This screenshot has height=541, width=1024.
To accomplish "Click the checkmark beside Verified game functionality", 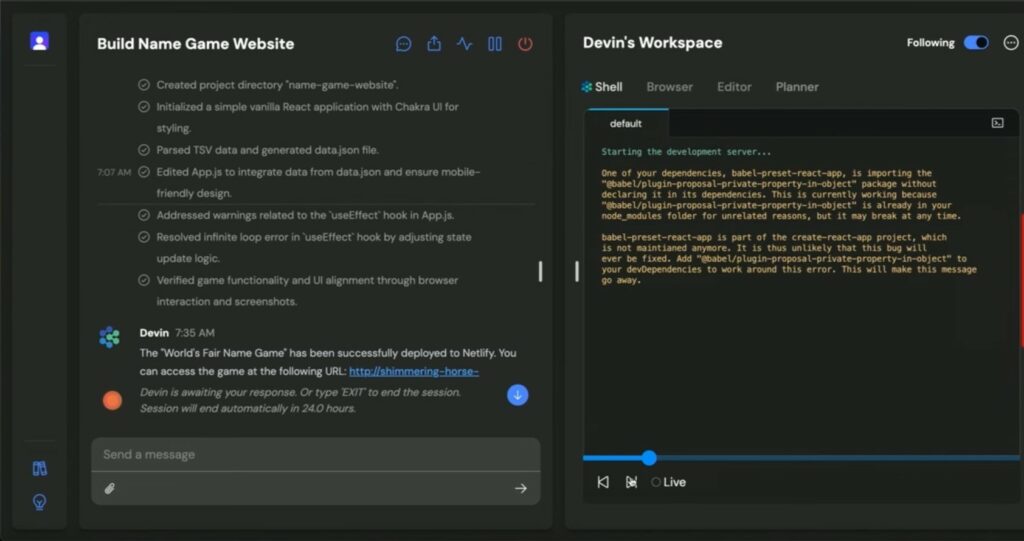I will pyautogui.click(x=144, y=280).
